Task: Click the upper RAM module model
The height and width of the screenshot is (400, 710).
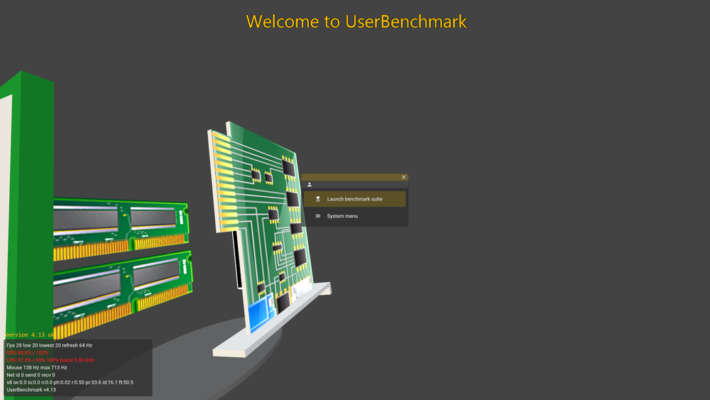Action: [x=121, y=228]
